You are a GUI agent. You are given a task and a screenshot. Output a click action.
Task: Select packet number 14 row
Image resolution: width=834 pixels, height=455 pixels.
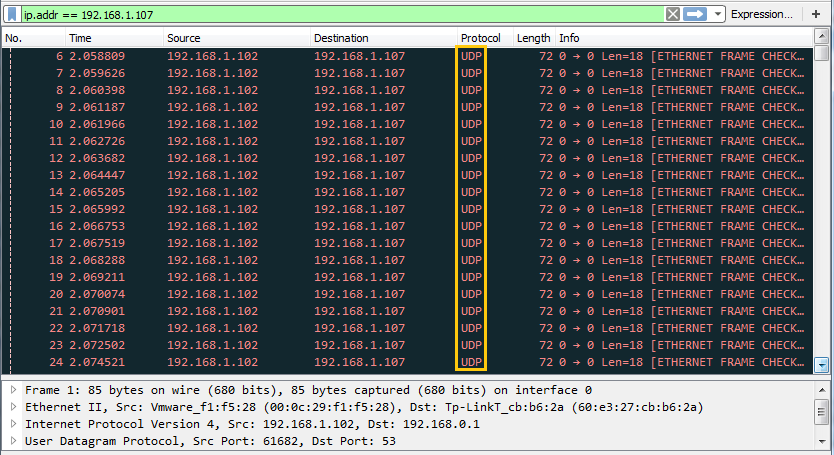coord(408,193)
